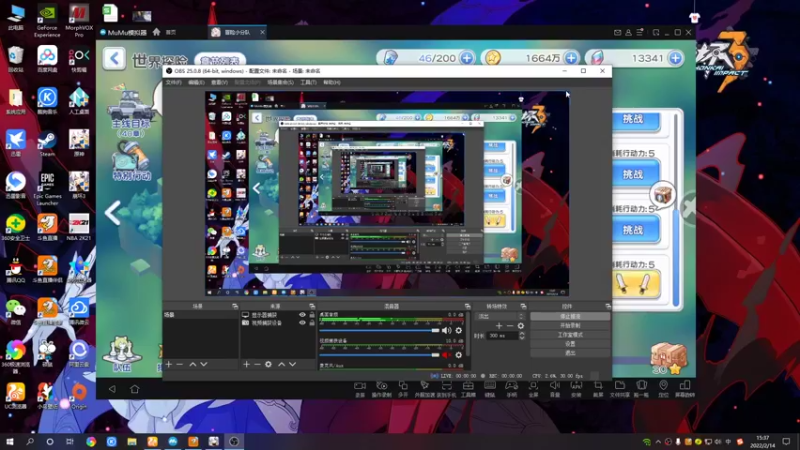Add a new source with plus icon
Image resolution: width=800 pixels, height=450 pixels.
click(246, 364)
